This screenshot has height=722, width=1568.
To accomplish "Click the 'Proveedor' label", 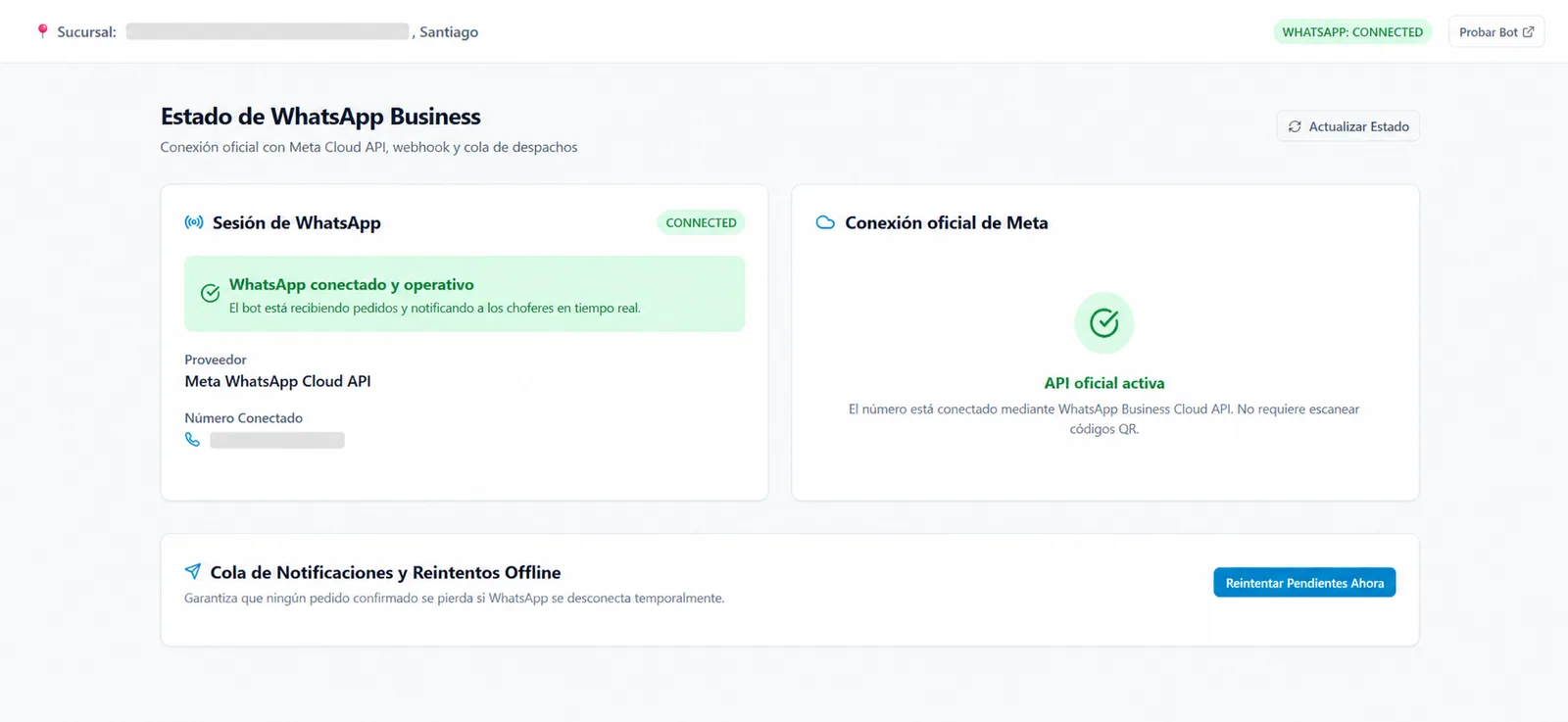I will pyautogui.click(x=216, y=360).
